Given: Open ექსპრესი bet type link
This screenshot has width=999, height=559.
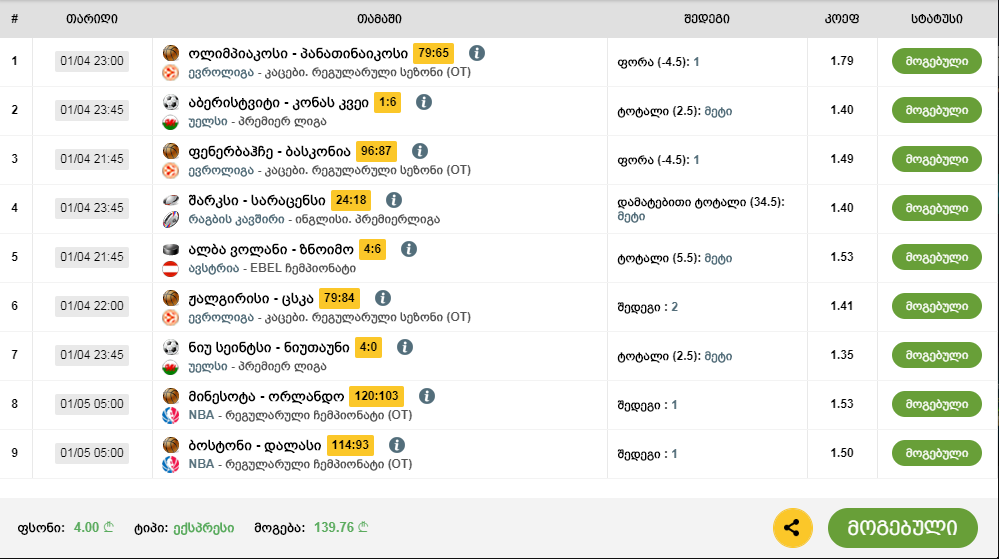Looking at the screenshot, I should click(x=204, y=528).
